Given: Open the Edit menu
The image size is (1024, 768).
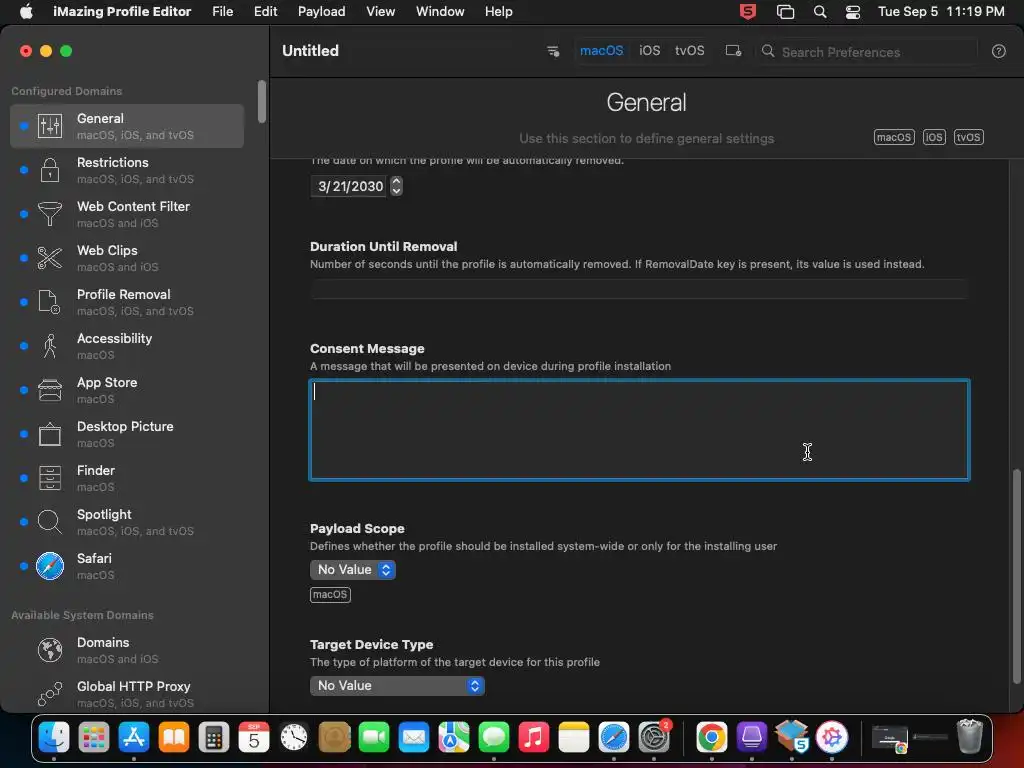Looking at the screenshot, I should click(265, 12).
